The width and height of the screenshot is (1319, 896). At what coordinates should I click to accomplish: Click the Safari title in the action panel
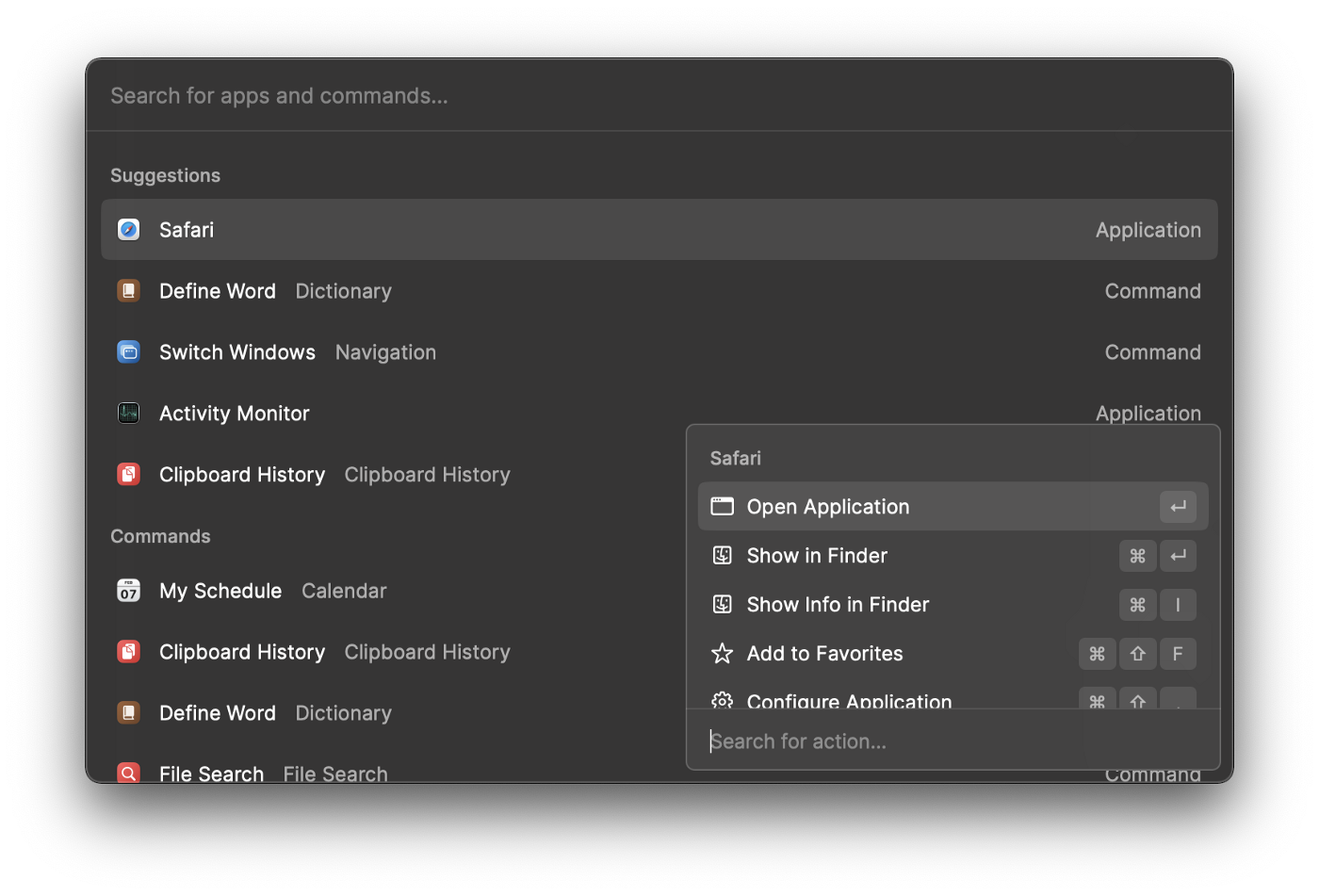(735, 458)
